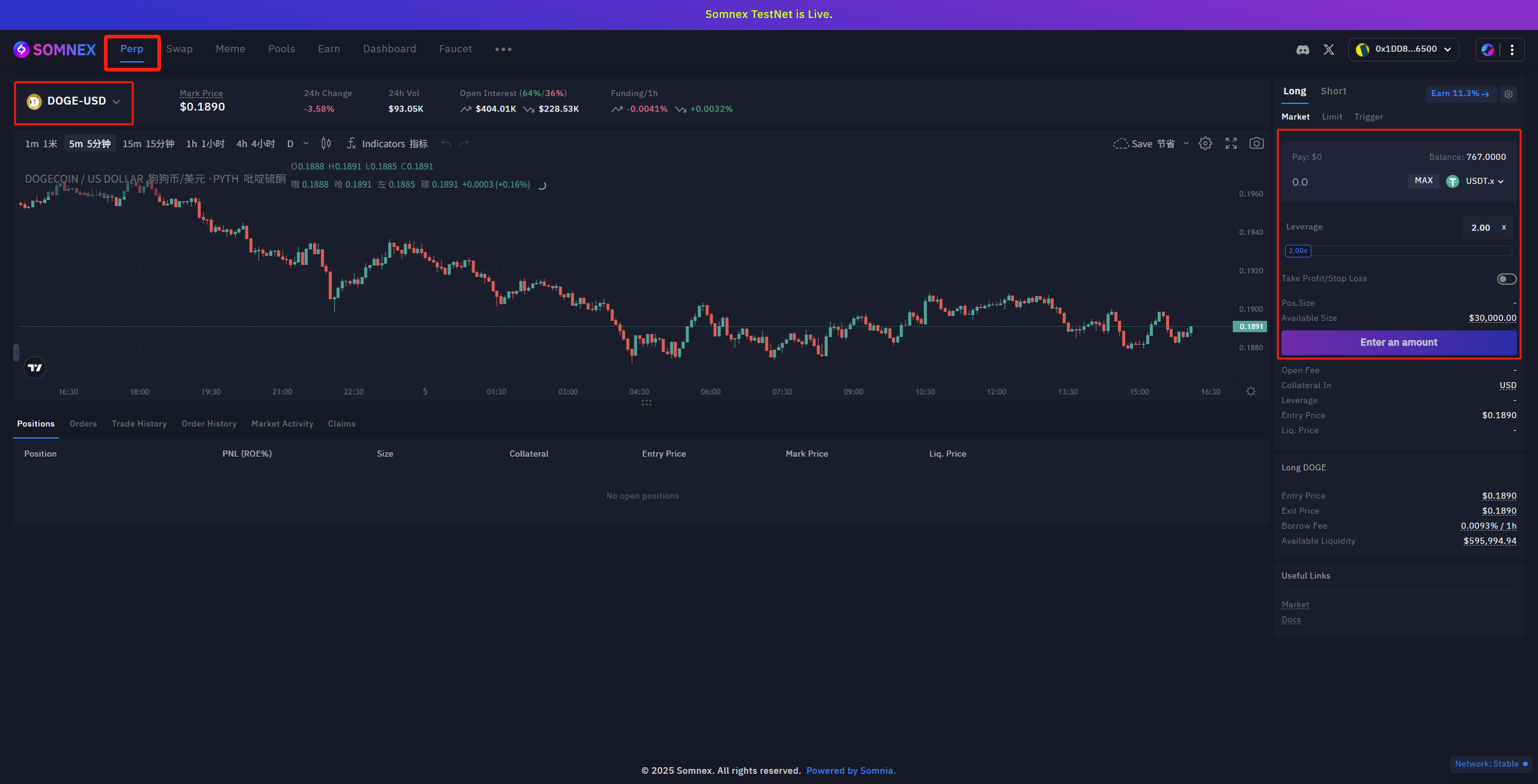Viewport: 1538px width, 784px height.
Task: Switch to Trade History tab
Action: pos(139,424)
